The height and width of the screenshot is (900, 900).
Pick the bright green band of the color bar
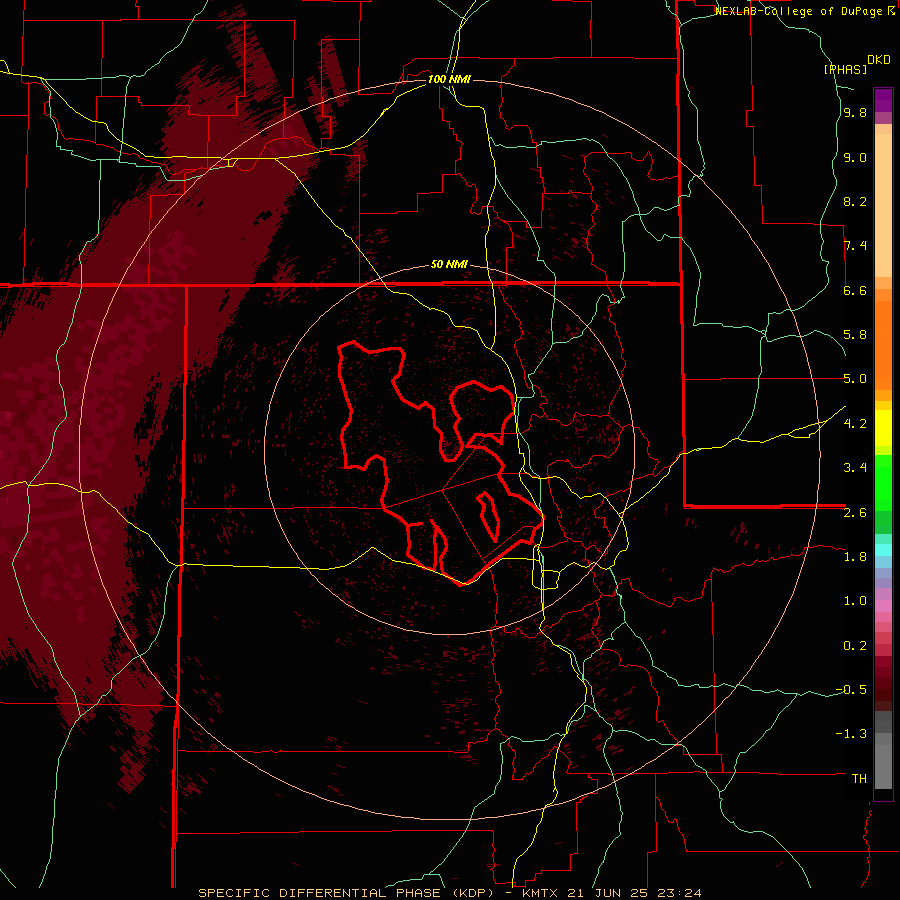pyautogui.click(x=883, y=483)
